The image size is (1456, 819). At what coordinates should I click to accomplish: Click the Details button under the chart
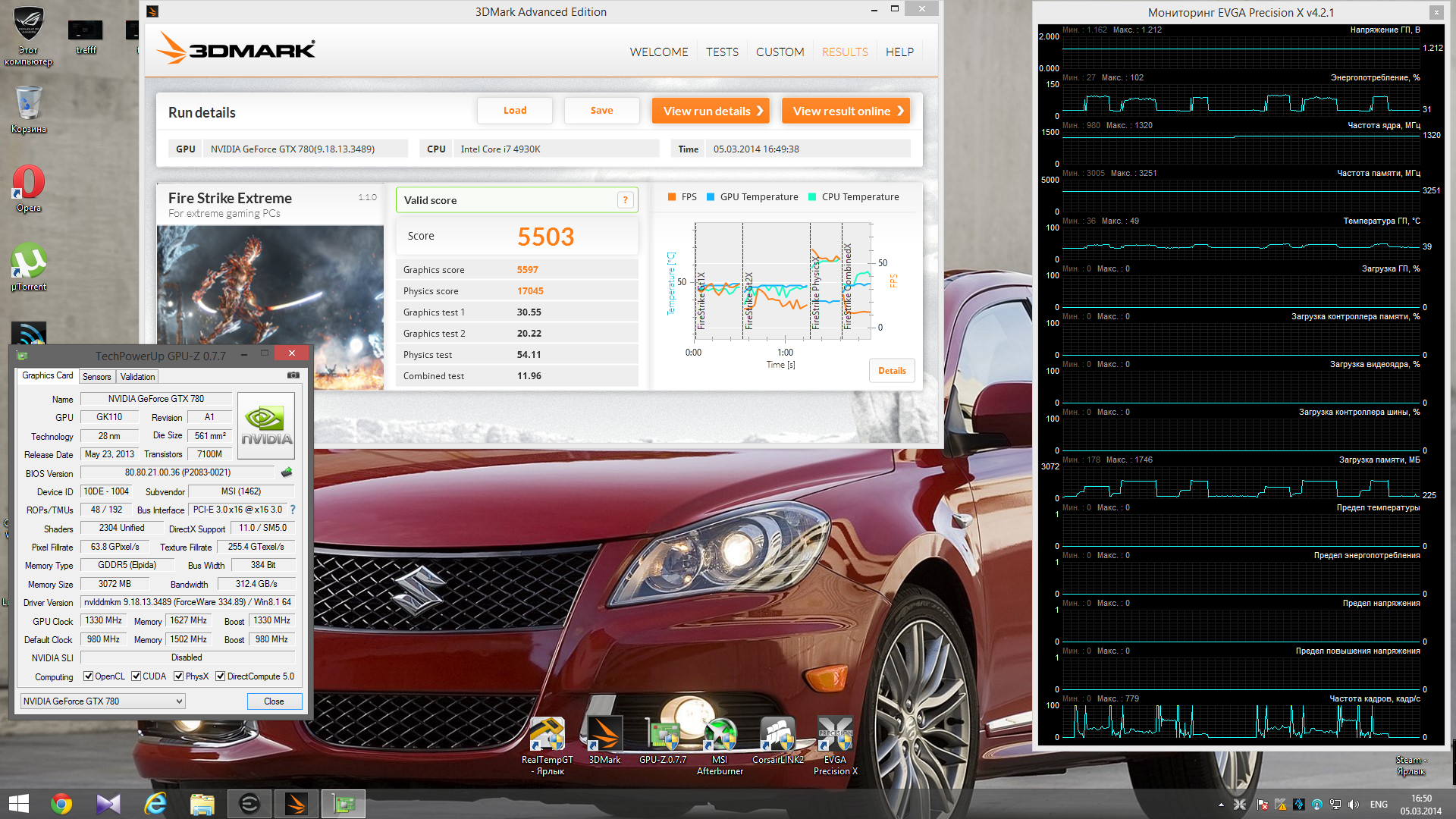[892, 371]
